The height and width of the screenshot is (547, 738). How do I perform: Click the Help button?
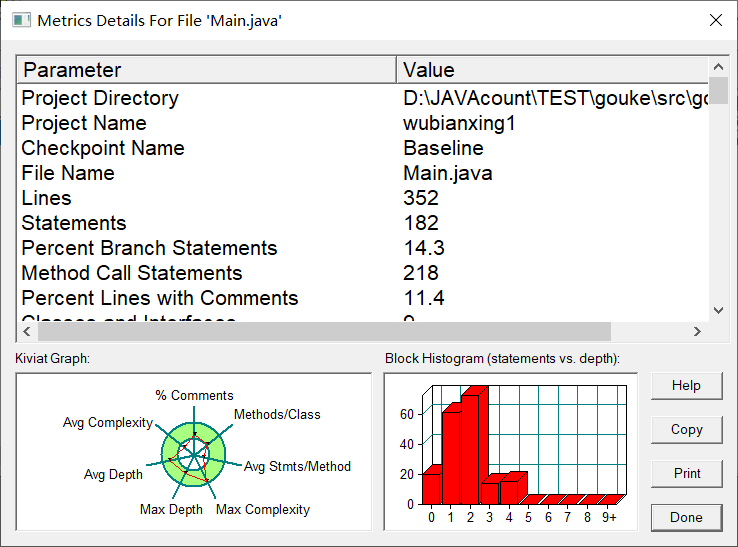pos(686,386)
